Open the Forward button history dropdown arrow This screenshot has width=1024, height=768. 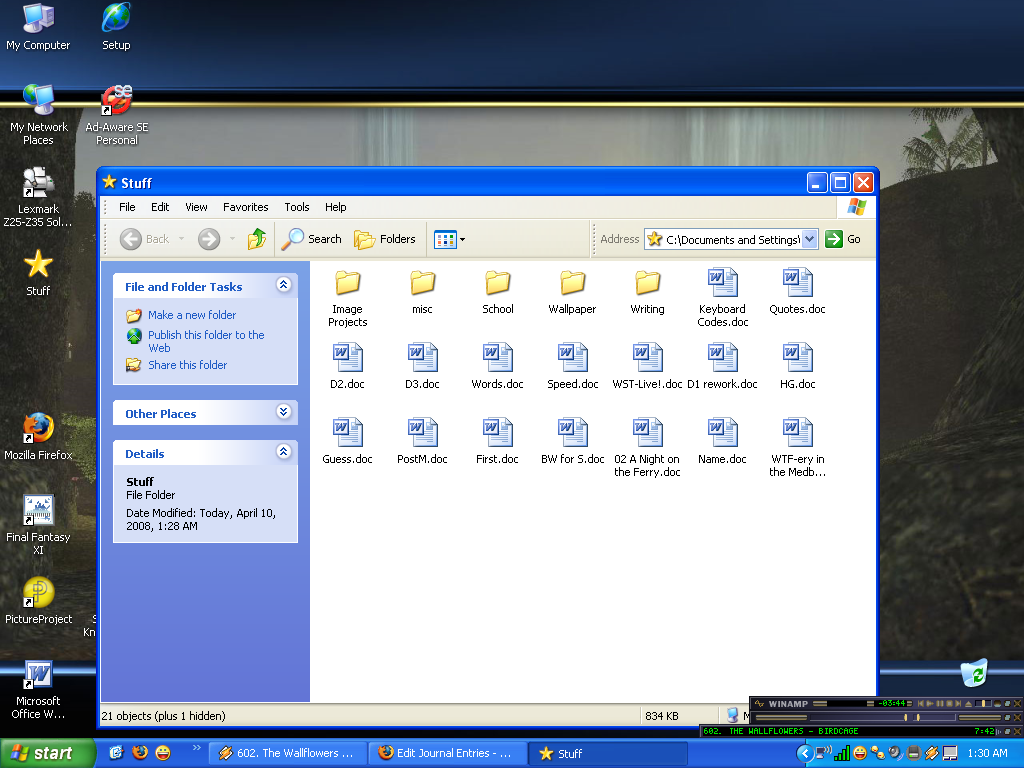click(x=232, y=239)
